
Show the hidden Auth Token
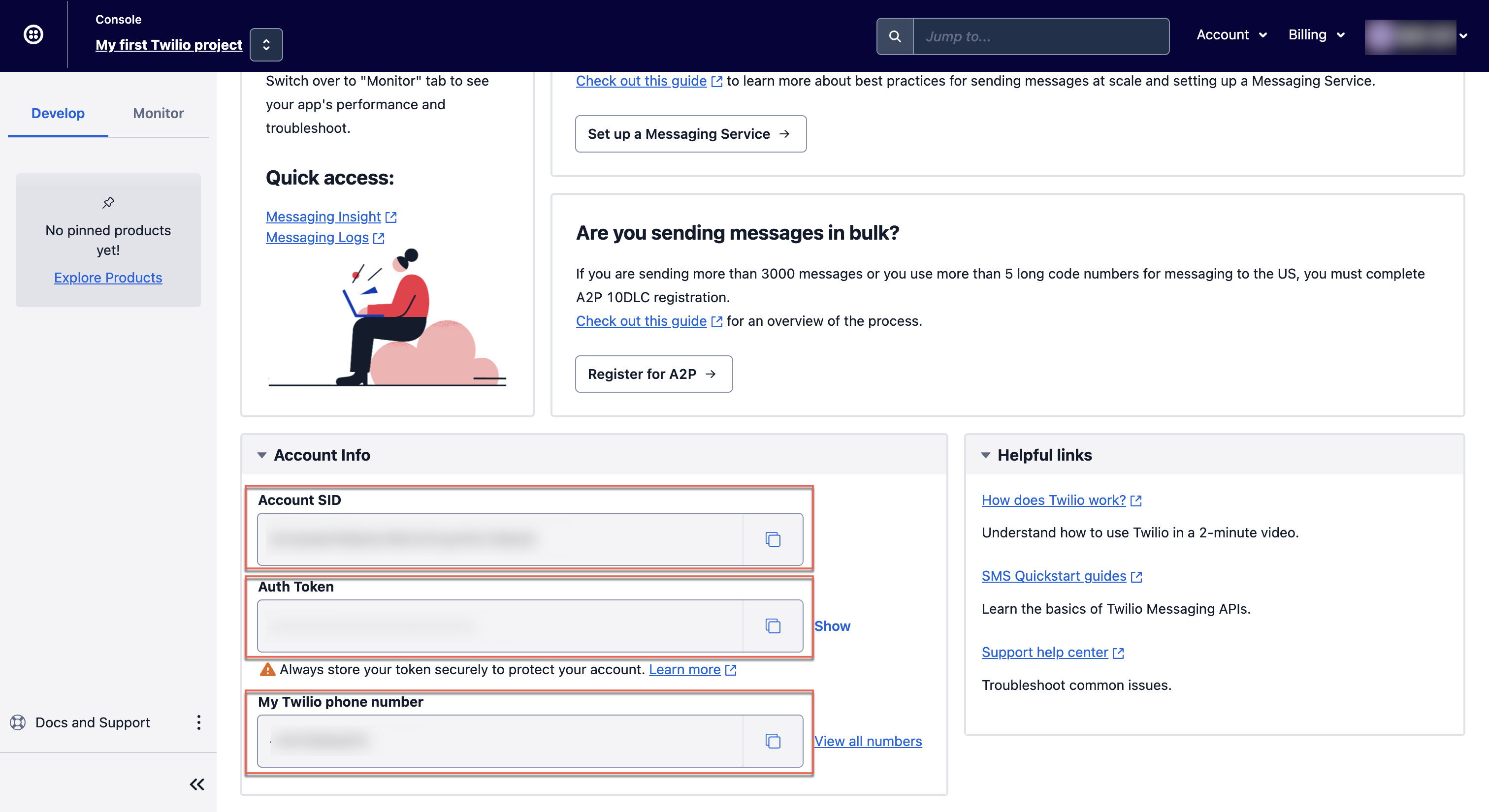(x=832, y=626)
